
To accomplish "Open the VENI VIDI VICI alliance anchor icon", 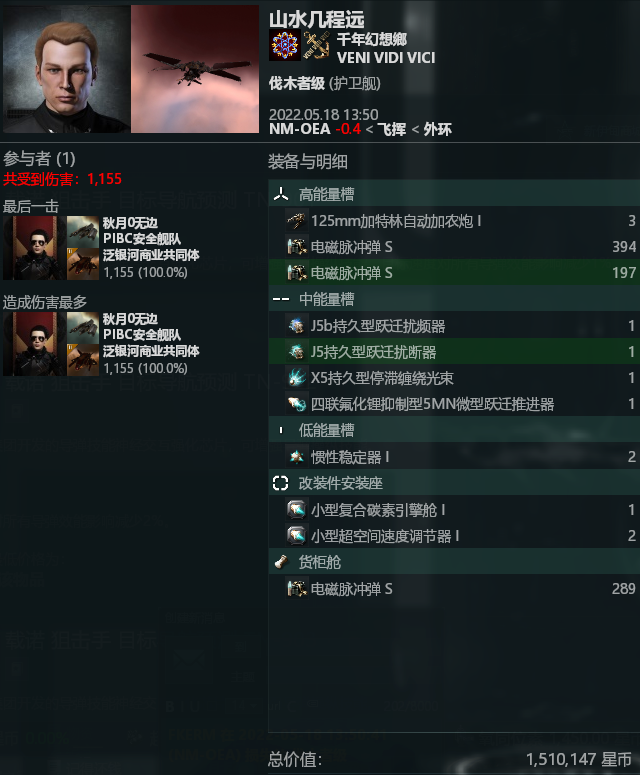I will pyautogui.click(x=316, y=45).
